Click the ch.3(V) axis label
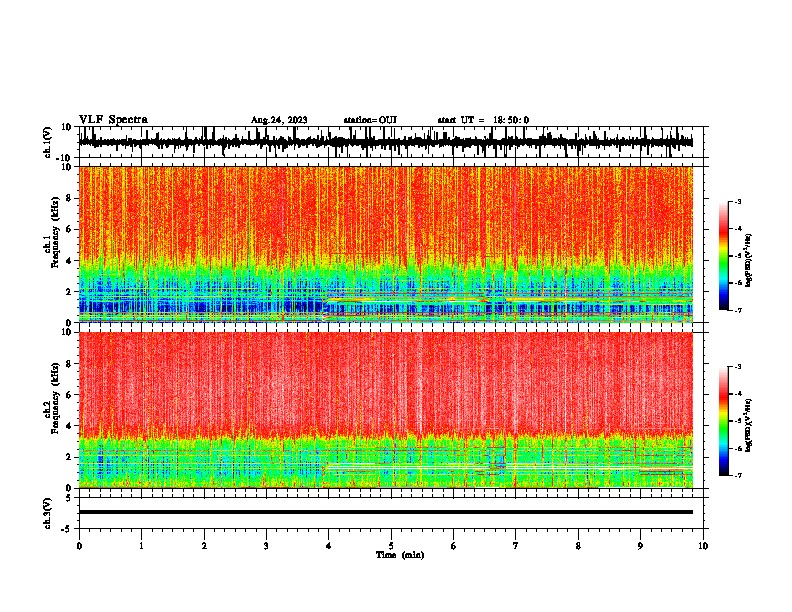792x612 pixels. tap(48, 513)
